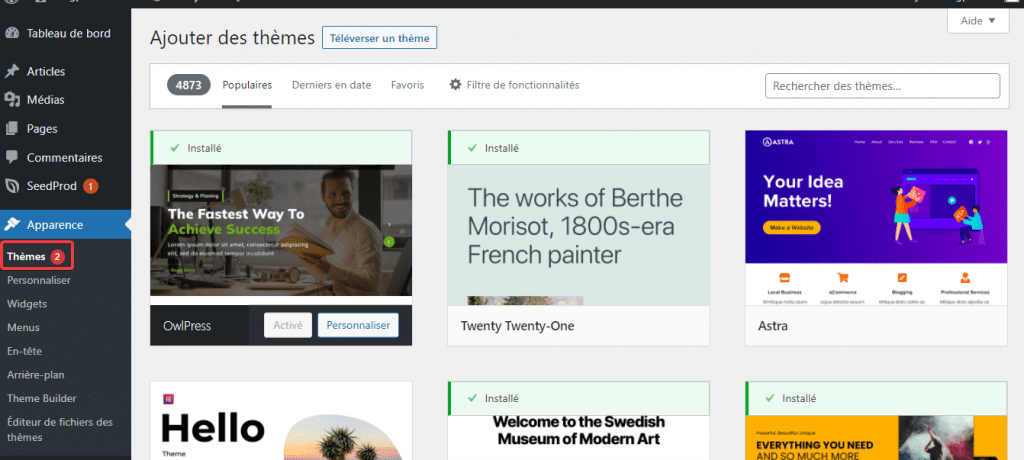1024x460 pixels.
Task: Click Téléverser un thème button
Action: pos(379,38)
